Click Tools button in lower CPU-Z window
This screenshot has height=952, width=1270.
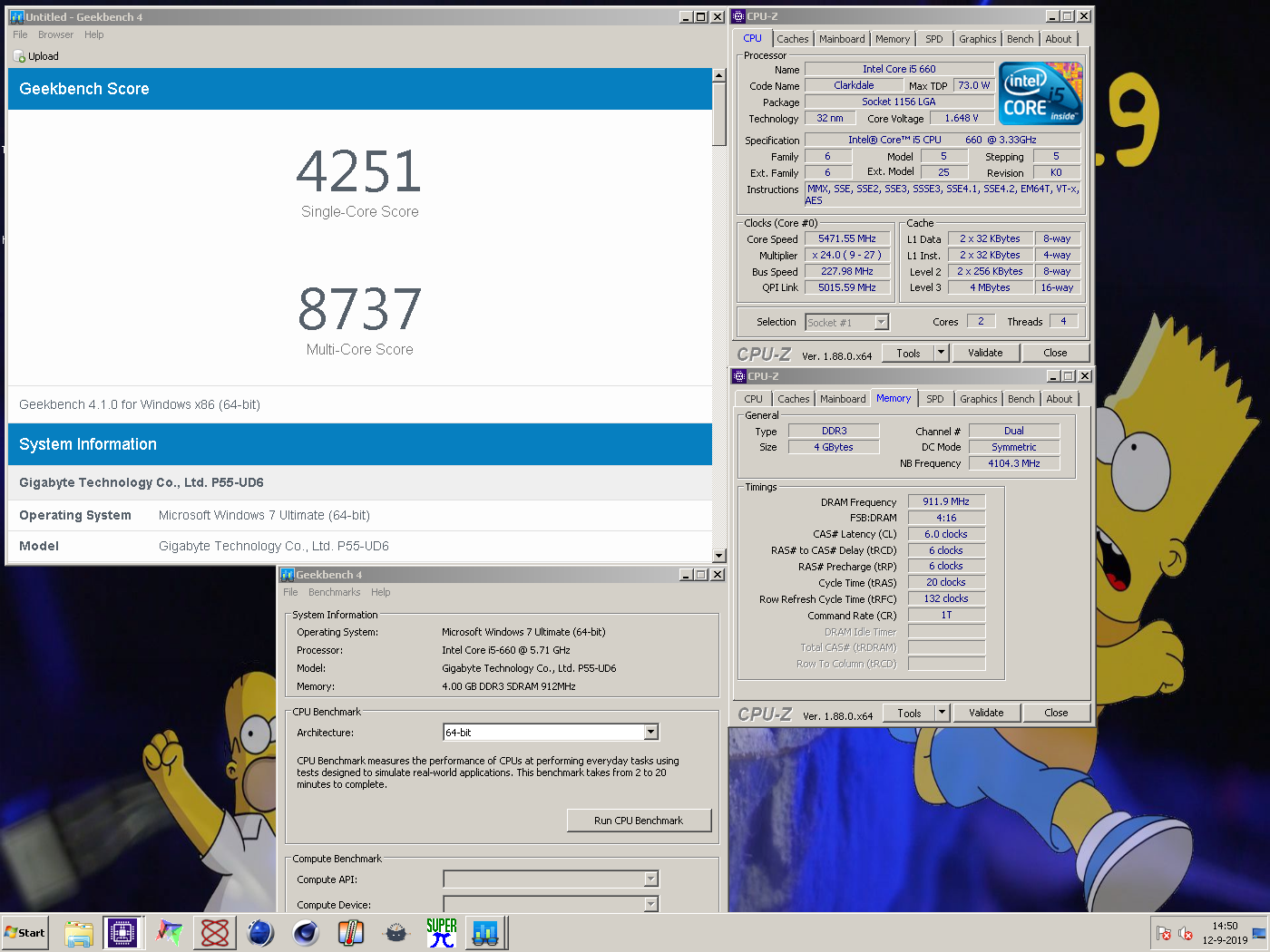(909, 713)
